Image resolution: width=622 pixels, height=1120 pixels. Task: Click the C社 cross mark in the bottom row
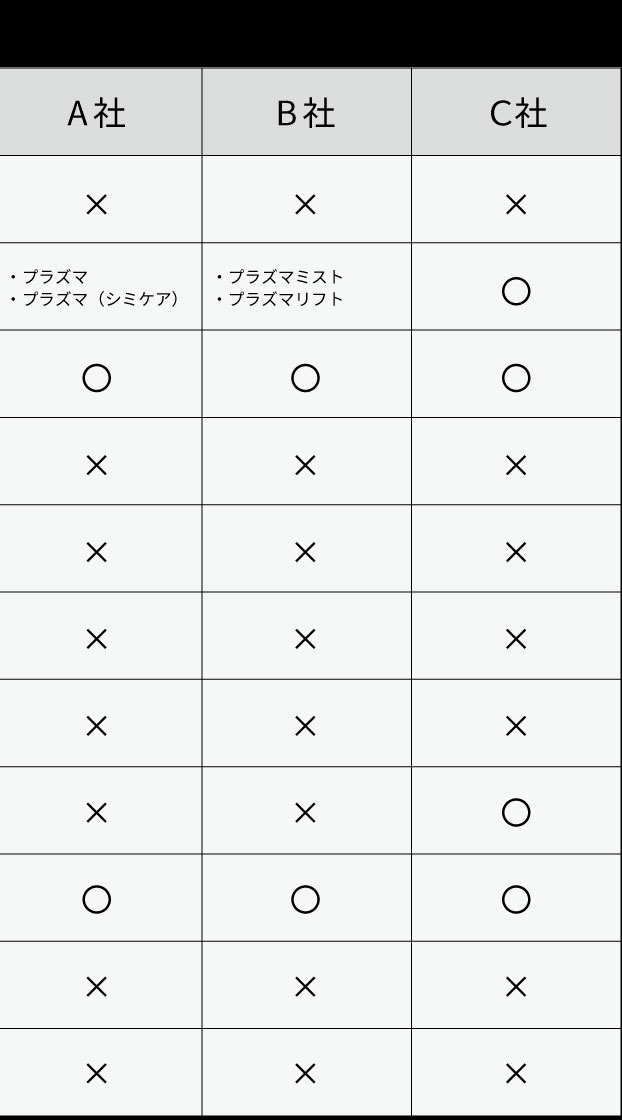click(x=516, y=1074)
